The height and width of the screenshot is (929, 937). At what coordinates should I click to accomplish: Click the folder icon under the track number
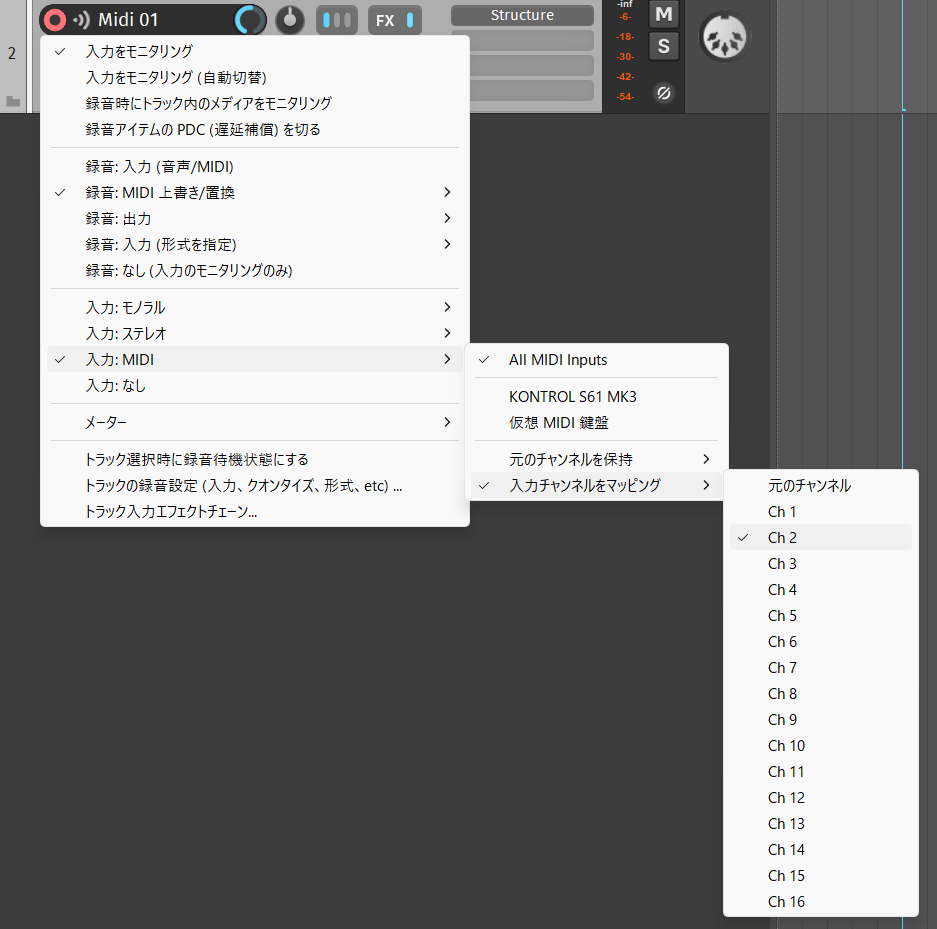13,101
